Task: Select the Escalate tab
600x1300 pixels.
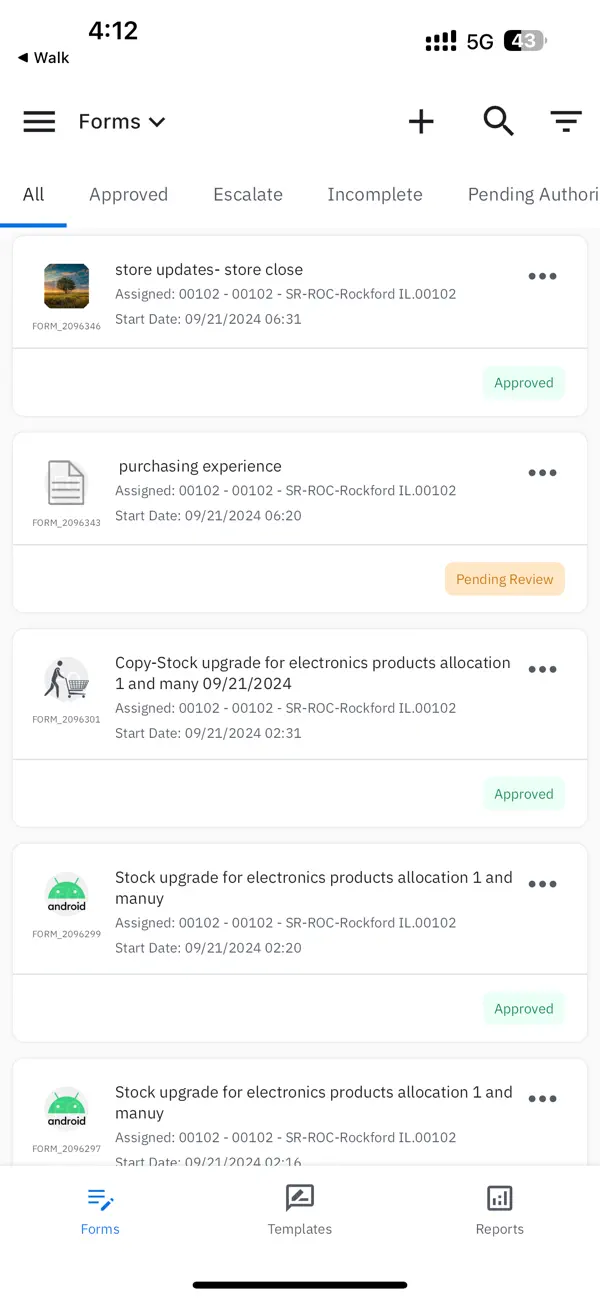Action: coord(247,194)
